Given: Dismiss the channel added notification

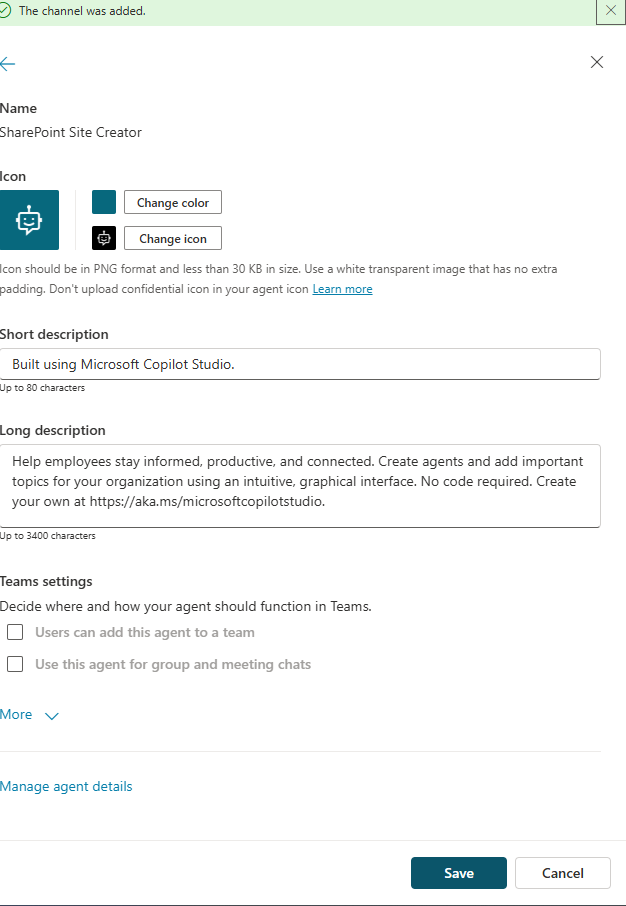Looking at the screenshot, I should [610, 10].
